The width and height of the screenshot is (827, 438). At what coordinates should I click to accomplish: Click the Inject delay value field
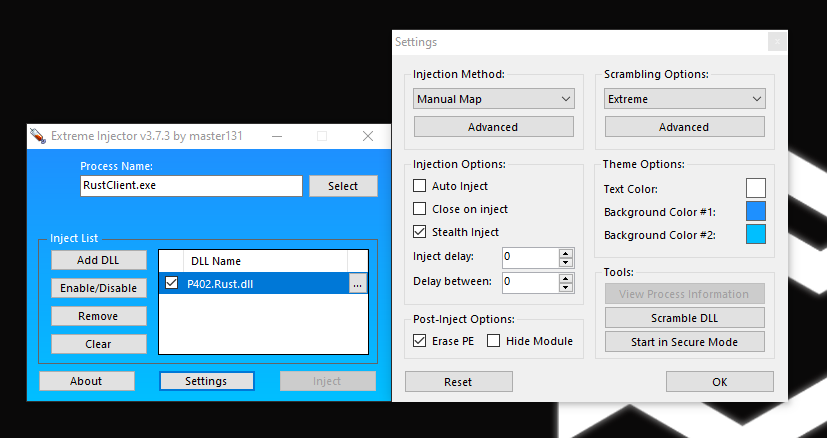tap(531, 258)
